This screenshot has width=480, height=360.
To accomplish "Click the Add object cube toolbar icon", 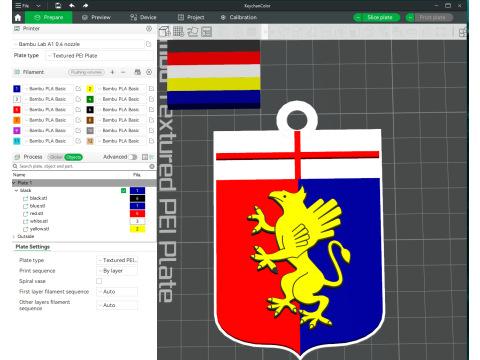I will [165, 32].
